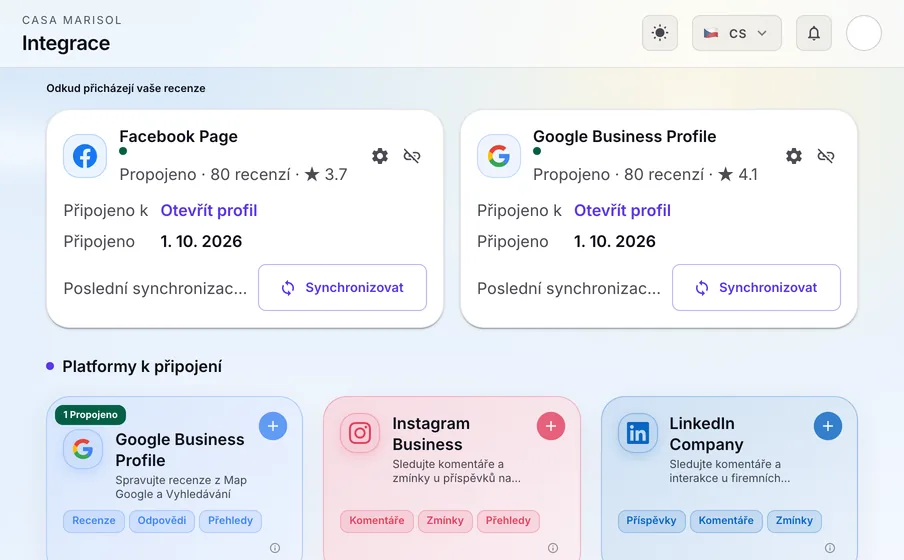Synchronize the Facebook Page

(342, 287)
